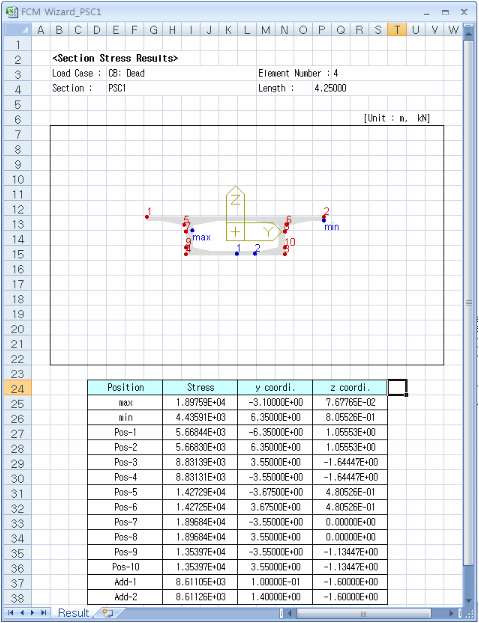Go to first sheet navigation arrow
479x623 pixels.
[11, 613]
